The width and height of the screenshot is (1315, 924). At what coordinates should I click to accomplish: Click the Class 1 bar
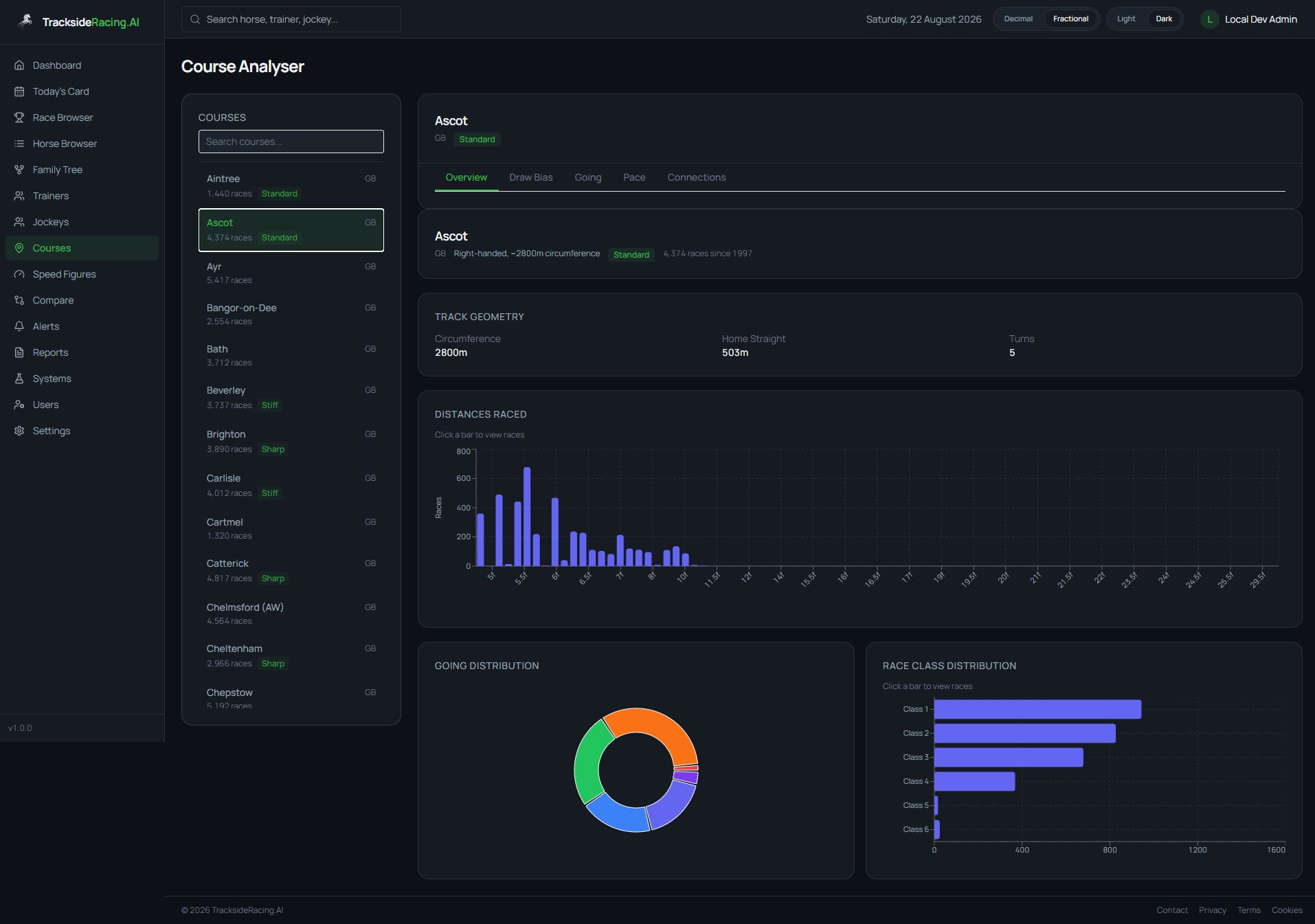point(1037,709)
